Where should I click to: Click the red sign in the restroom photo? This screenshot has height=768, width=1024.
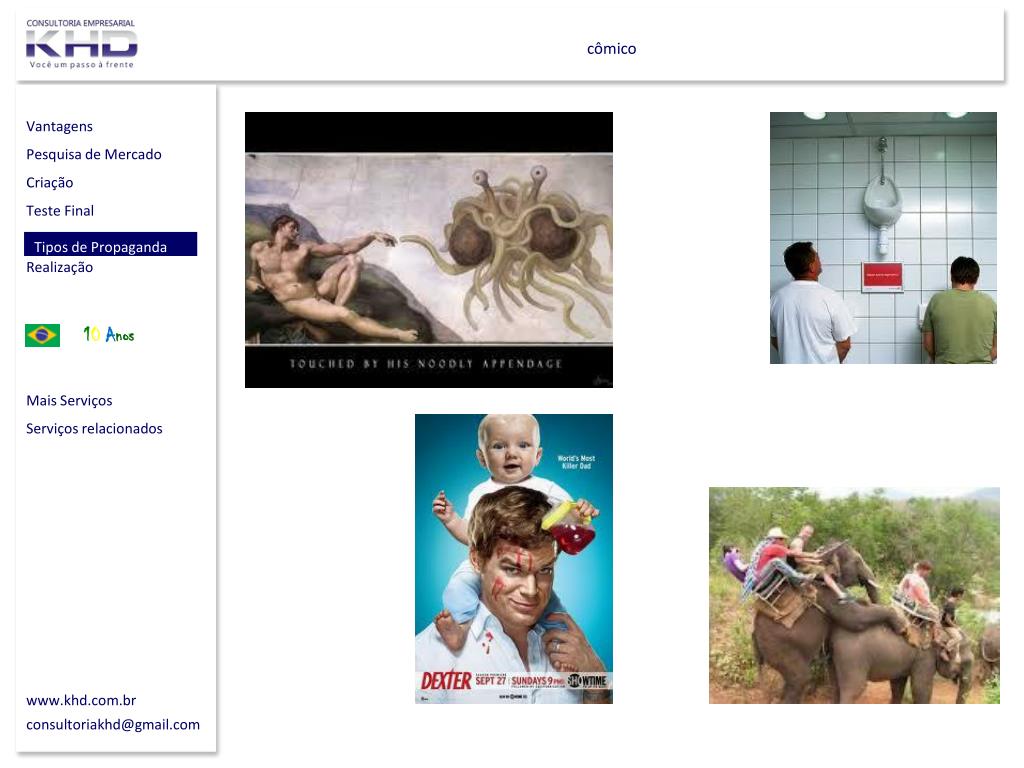882,278
